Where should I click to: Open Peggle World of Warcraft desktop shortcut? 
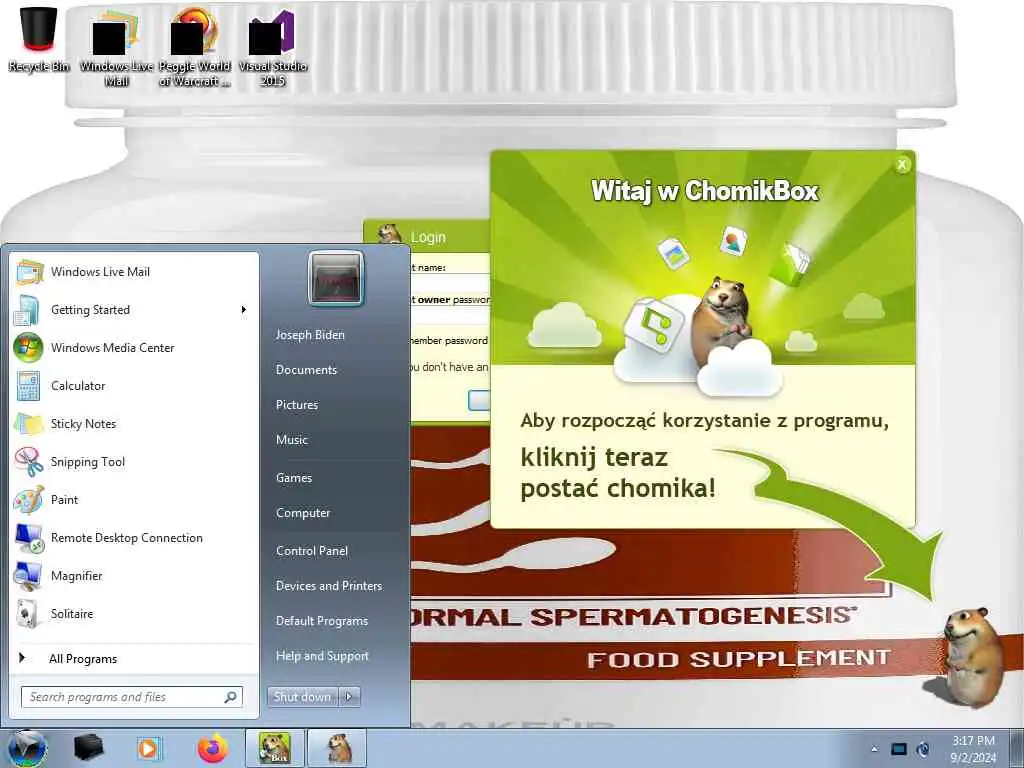click(195, 47)
